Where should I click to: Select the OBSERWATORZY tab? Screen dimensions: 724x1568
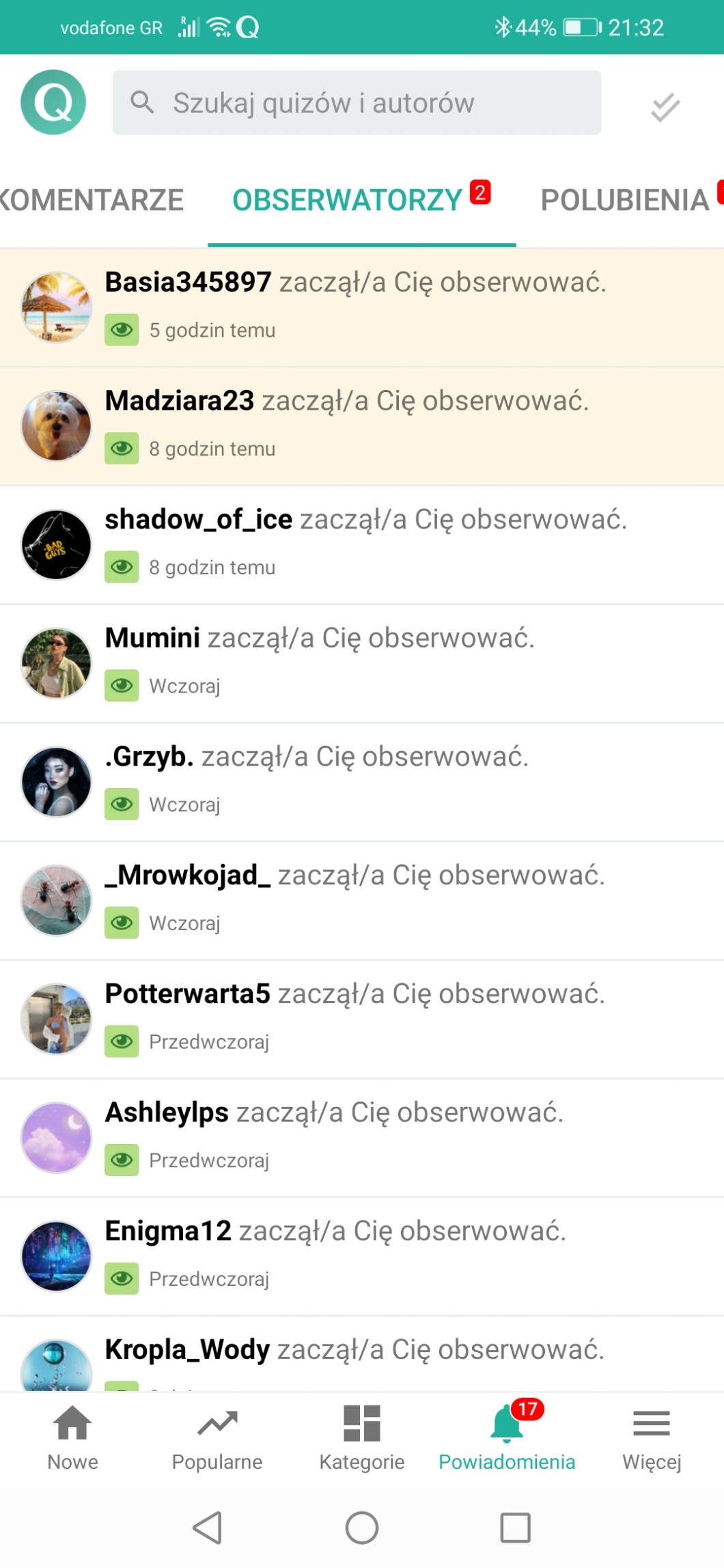point(348,200)
